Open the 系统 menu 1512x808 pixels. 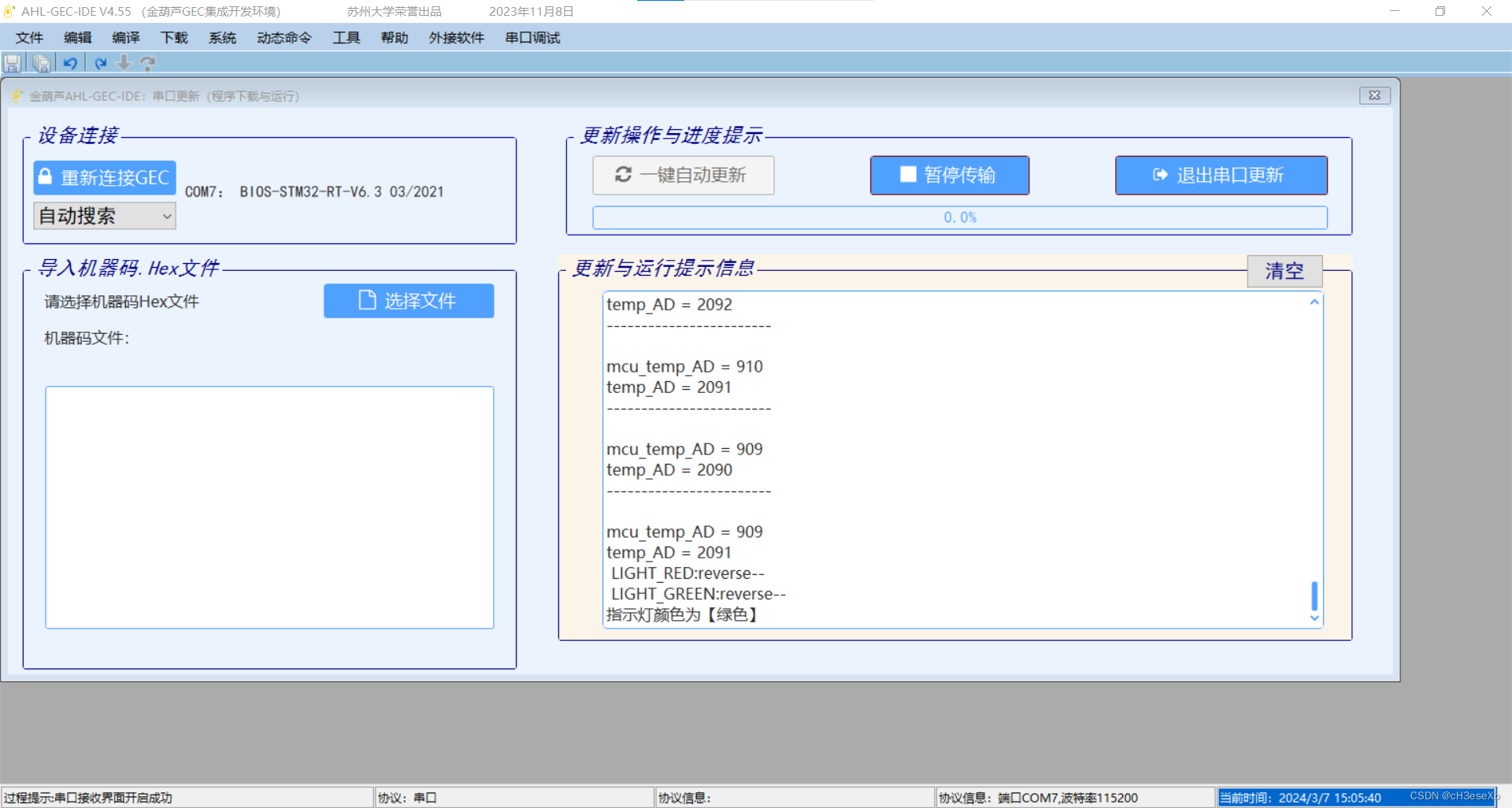click(x=222, y=38)
